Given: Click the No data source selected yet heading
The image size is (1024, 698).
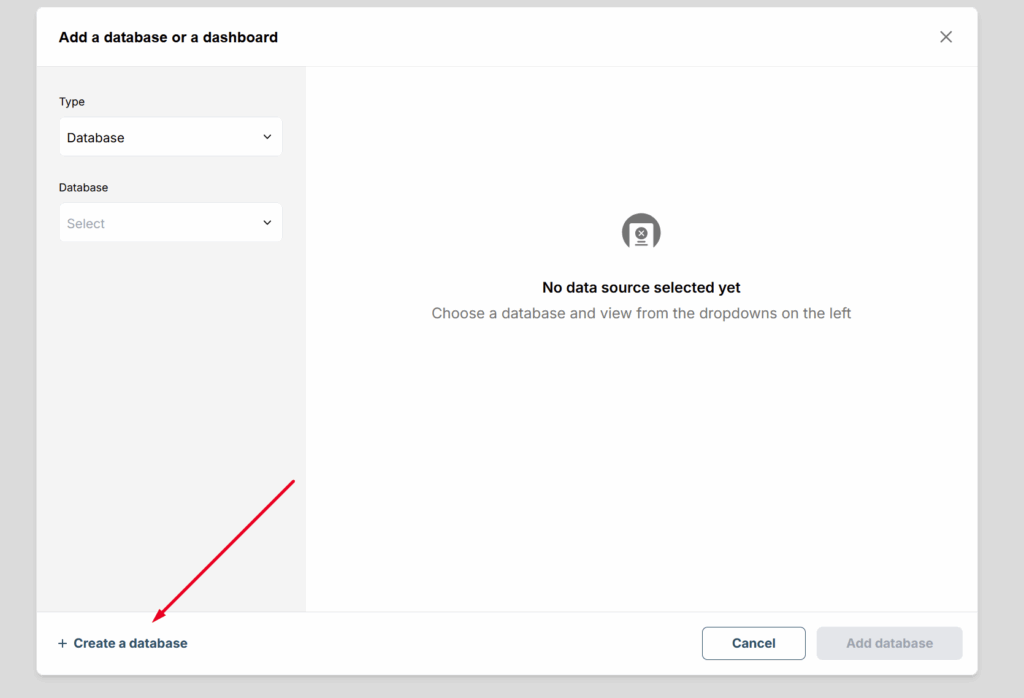Looking at the screenshot, I should [641, 288].
